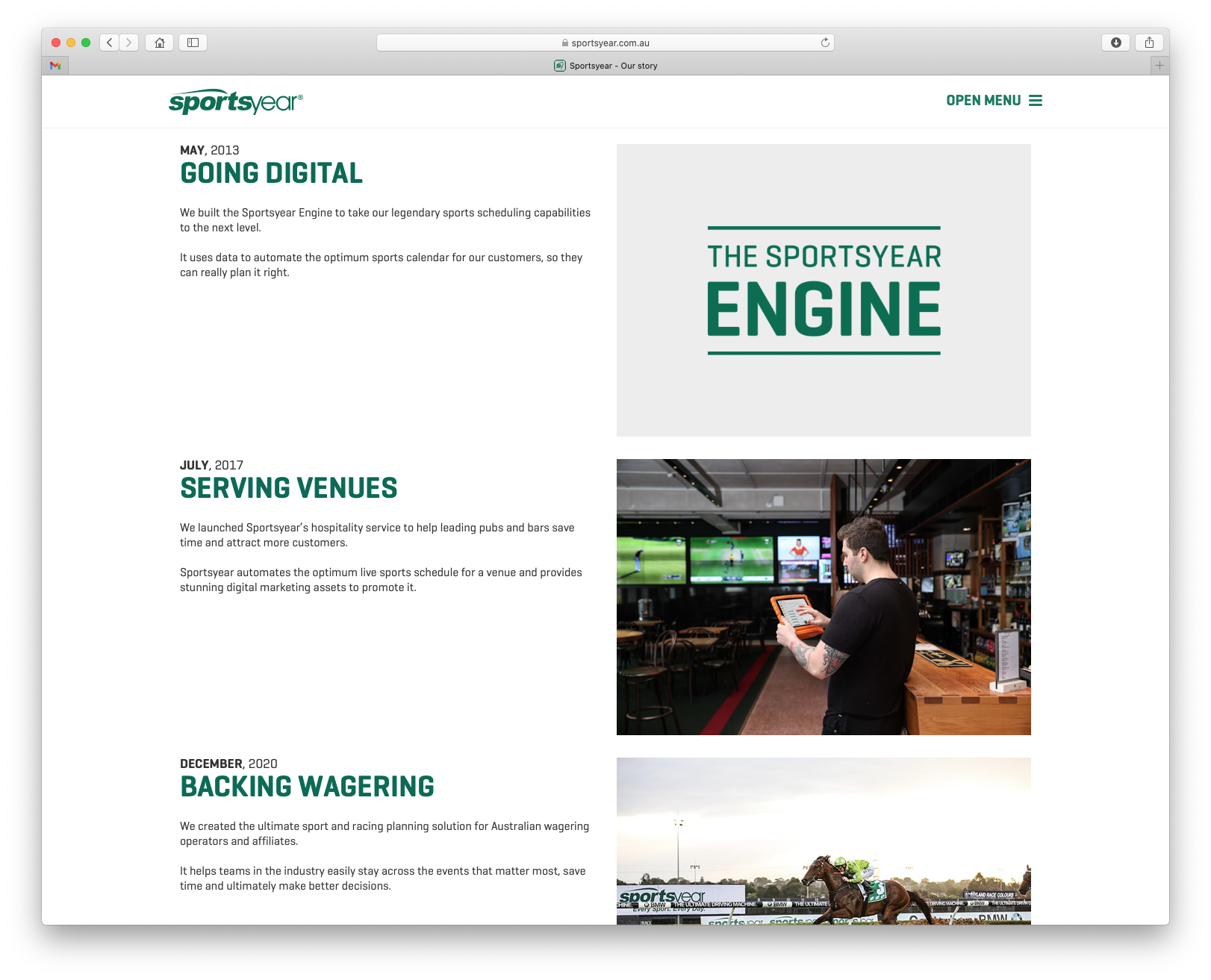Screen dimensions: 1211x980
Task: Add a new tab with plus icon
Action: coord(1159,66)
